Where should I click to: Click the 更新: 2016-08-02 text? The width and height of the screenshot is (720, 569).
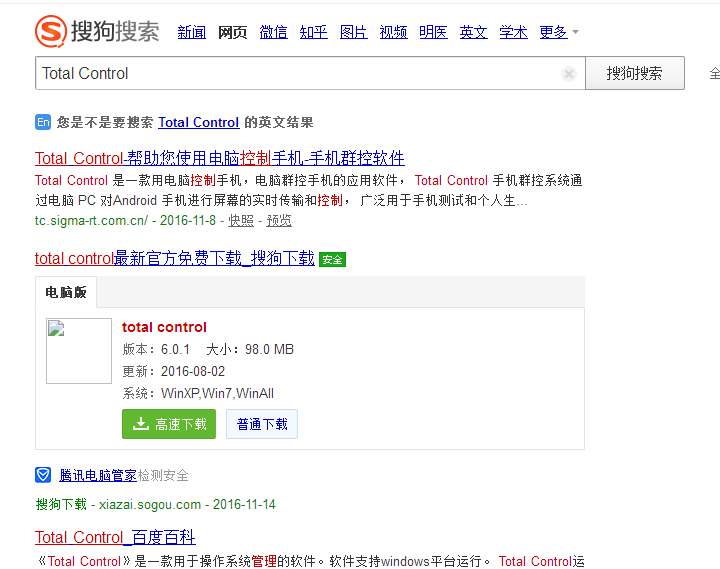pos(174,371)
